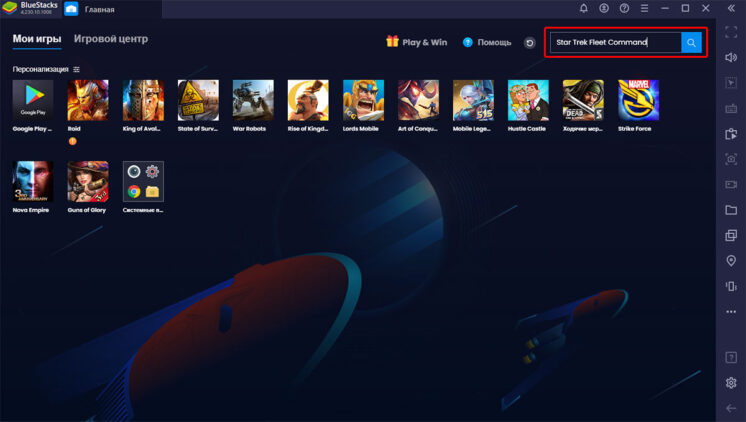This screenshot has width=746, height=422.
Task: Open the notifications bell icon
Action: (583, 9)
